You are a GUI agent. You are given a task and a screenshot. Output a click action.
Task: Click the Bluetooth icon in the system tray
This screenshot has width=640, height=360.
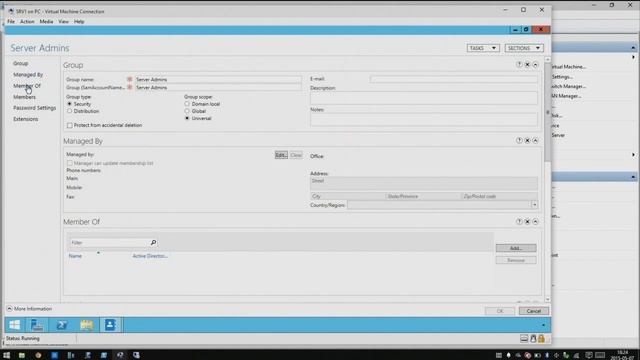(x=547, y=355)
